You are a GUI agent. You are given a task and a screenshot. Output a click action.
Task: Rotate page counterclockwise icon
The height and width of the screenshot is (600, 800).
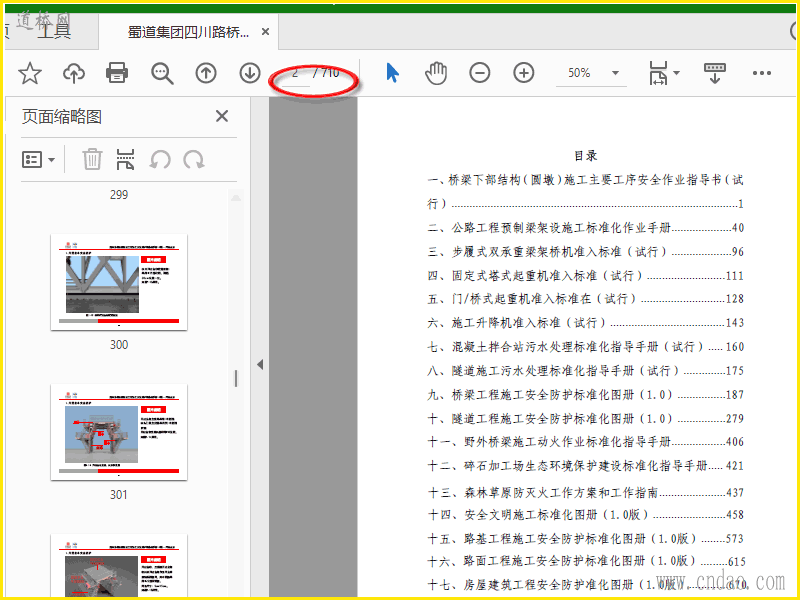pos(160,160)
